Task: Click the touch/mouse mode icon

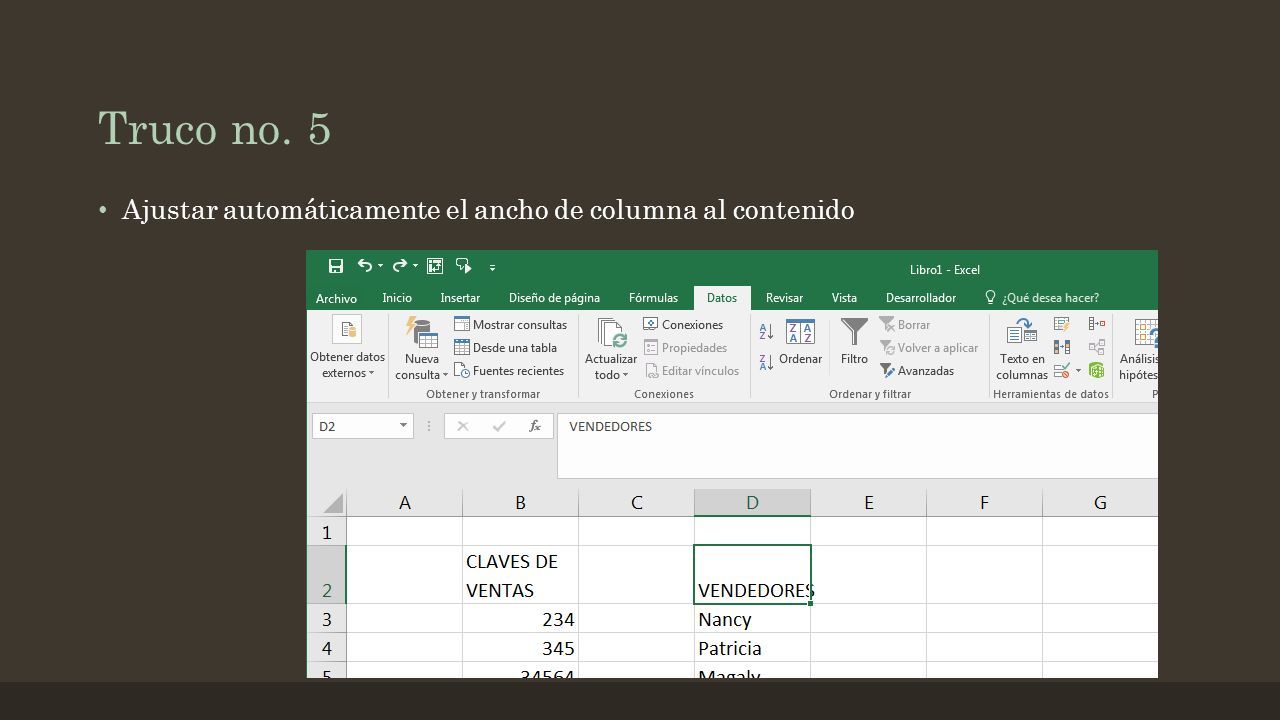Action: pos(464,266)
